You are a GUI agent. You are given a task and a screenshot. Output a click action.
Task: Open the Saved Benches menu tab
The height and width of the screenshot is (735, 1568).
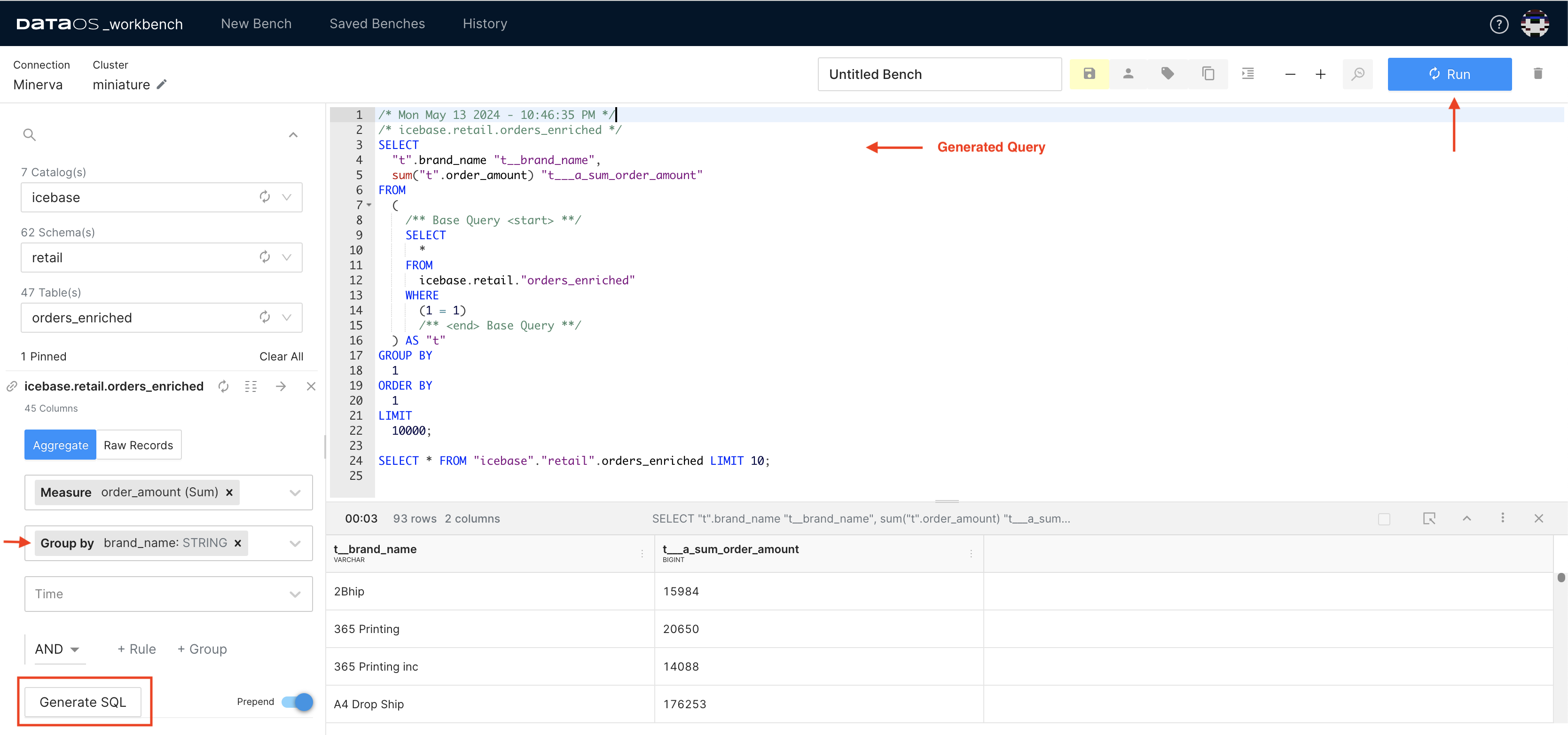pyautogui.click(x=378, y=22)
